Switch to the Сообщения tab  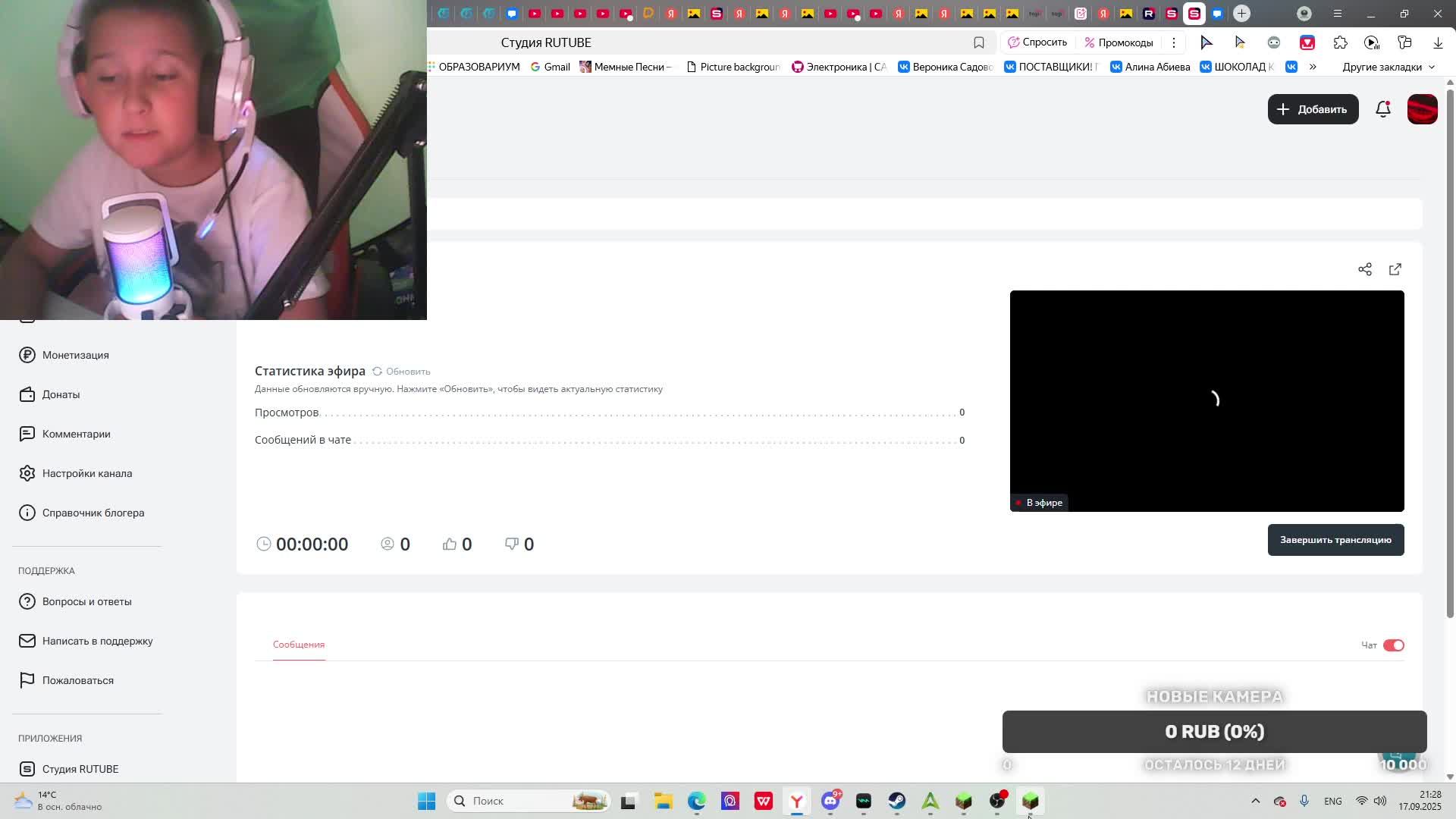click(x=299, y=645)
